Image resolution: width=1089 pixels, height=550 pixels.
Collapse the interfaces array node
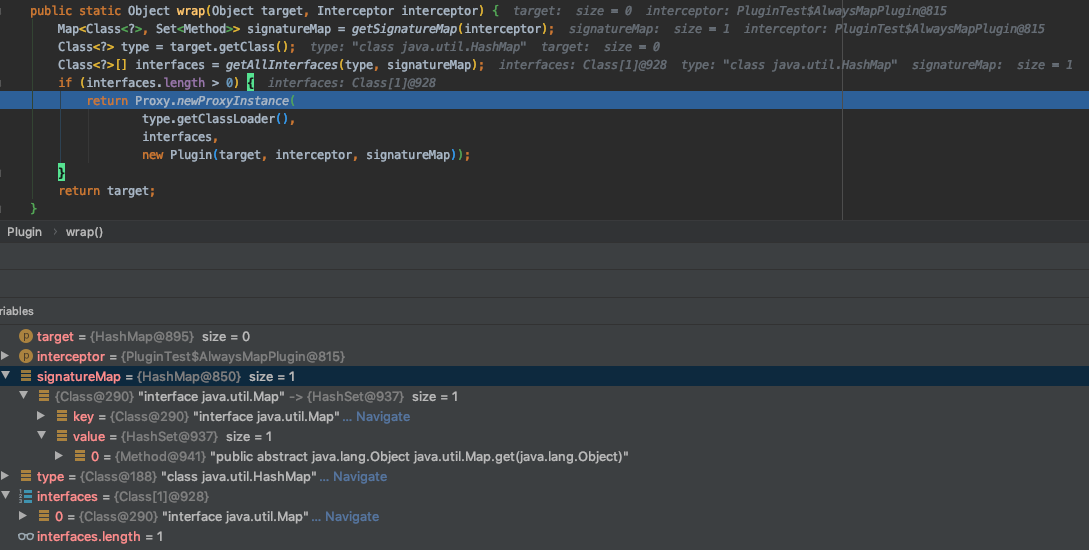tap(6, 496)
